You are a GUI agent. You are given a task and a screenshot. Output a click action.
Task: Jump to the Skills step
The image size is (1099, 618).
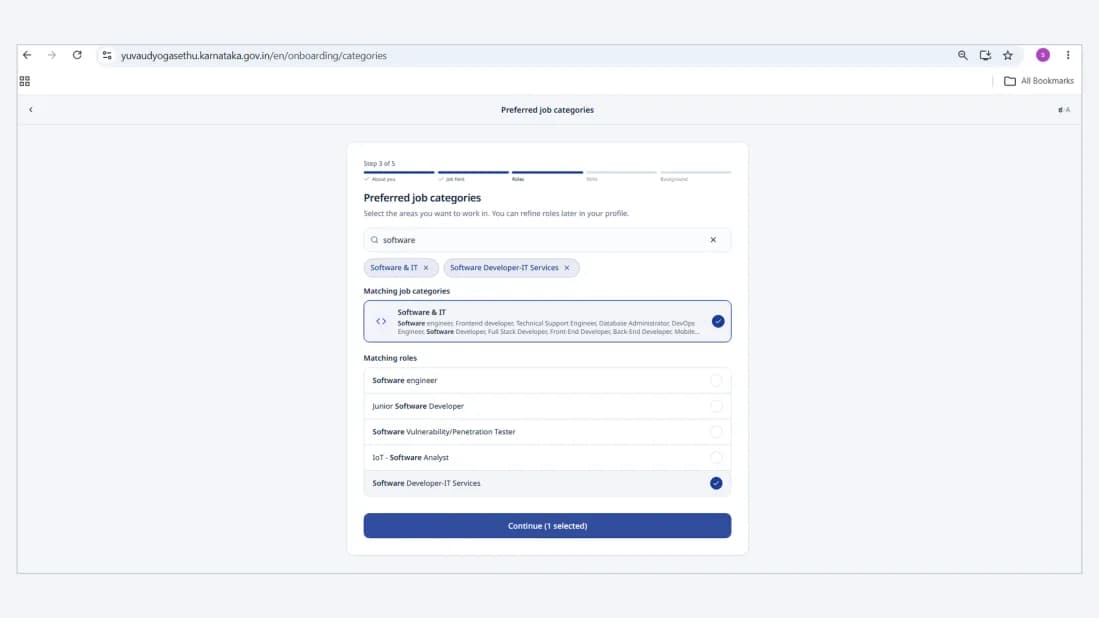(592, 179)
